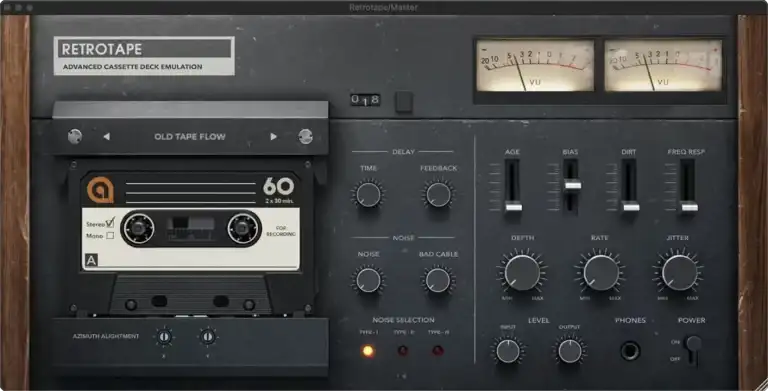Click the right cassette reel

coord(242,228)
